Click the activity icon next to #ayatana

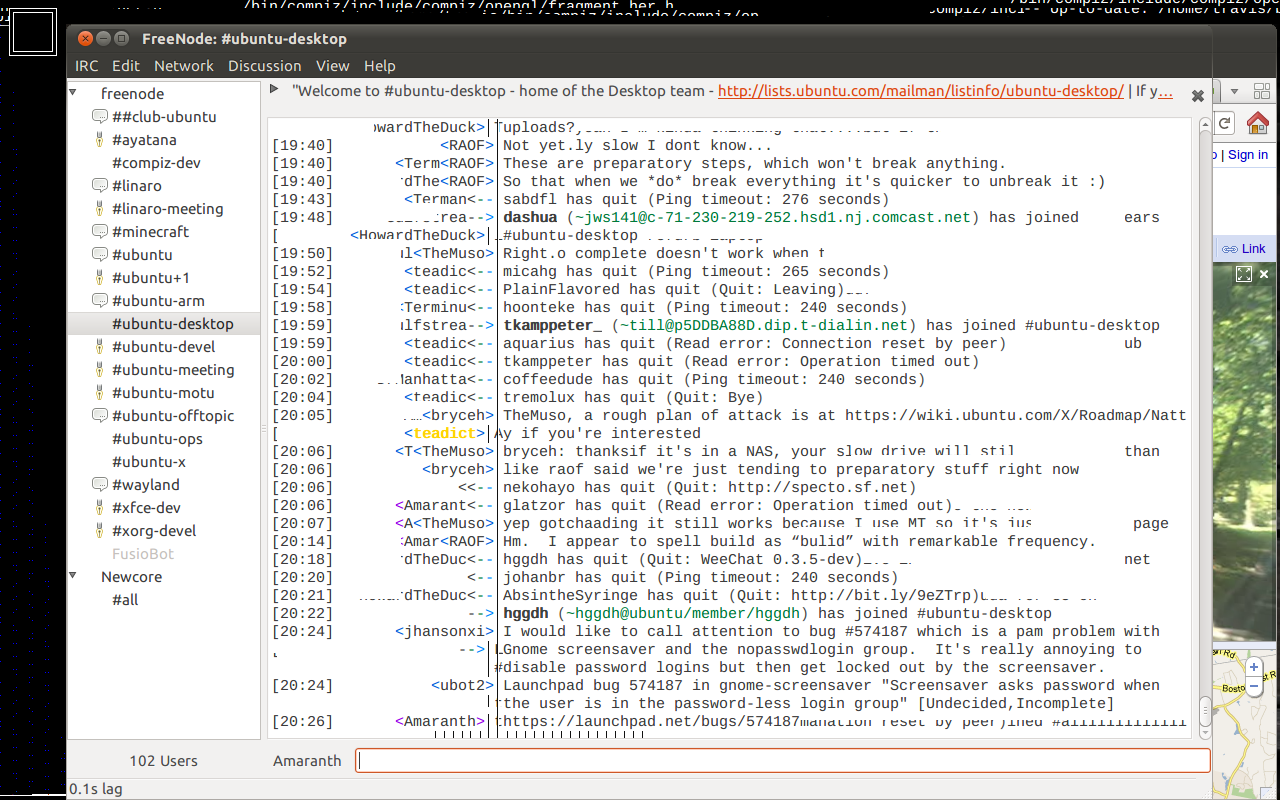(100, 140)
